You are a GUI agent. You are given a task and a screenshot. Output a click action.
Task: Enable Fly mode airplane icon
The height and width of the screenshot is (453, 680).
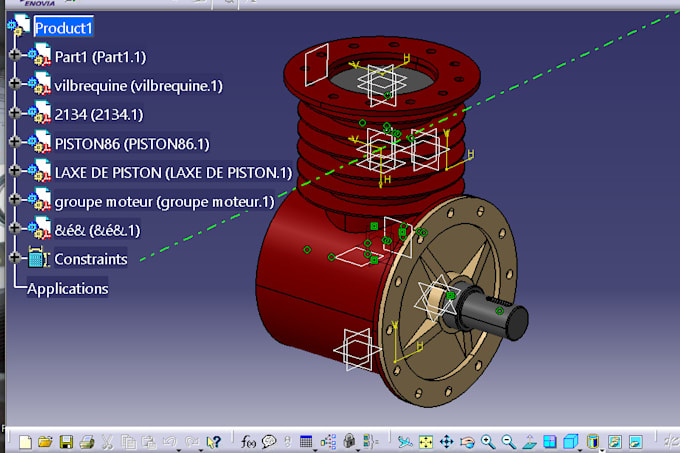[x=405, y=442]
